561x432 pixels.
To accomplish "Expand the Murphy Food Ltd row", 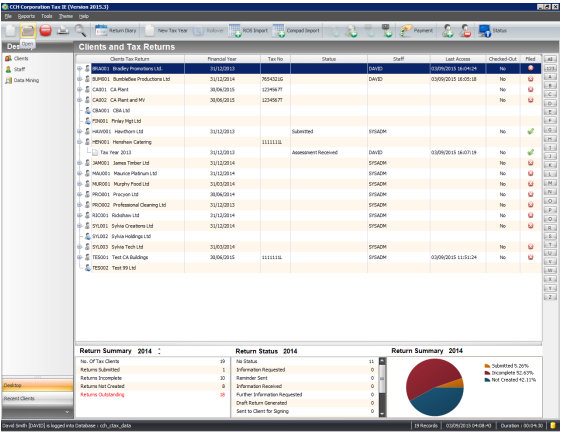I will pos(79,184).
